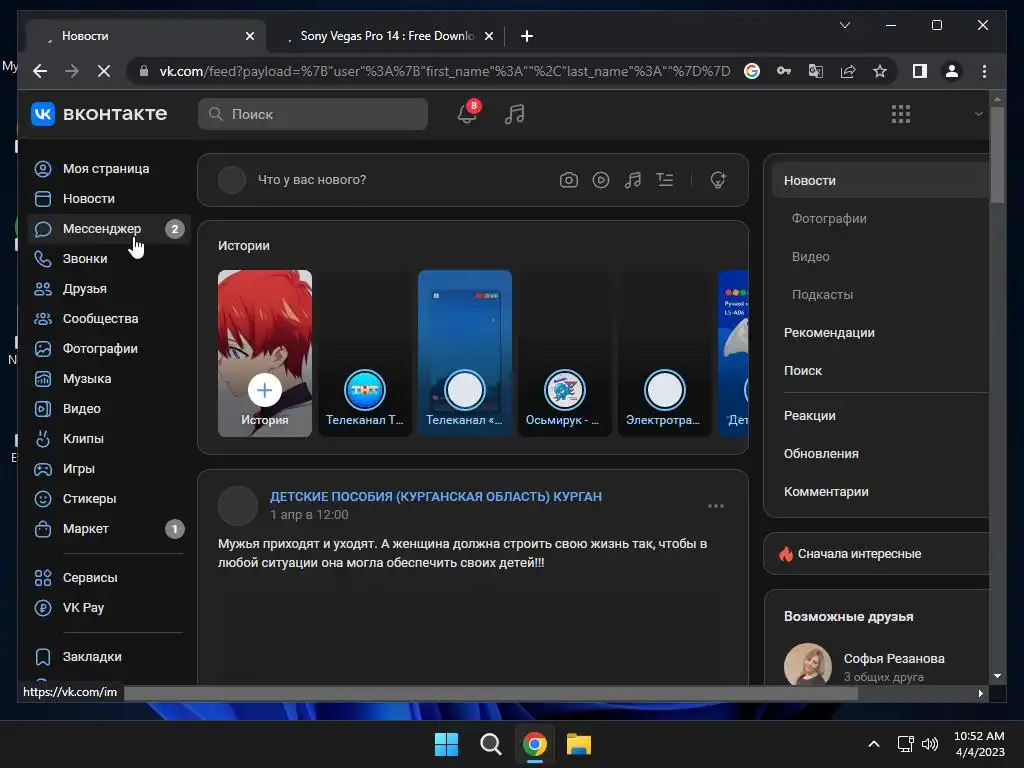The width and height of the screenshot is (1024, 768).
Task: Click the lightbulb idea icon in post box
Action: coord(718,180)
